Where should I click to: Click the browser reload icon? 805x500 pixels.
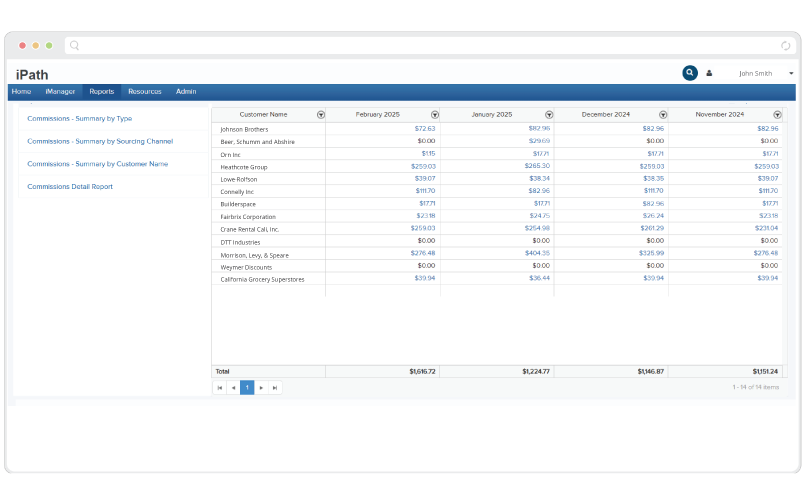click(x=785, y=46)
